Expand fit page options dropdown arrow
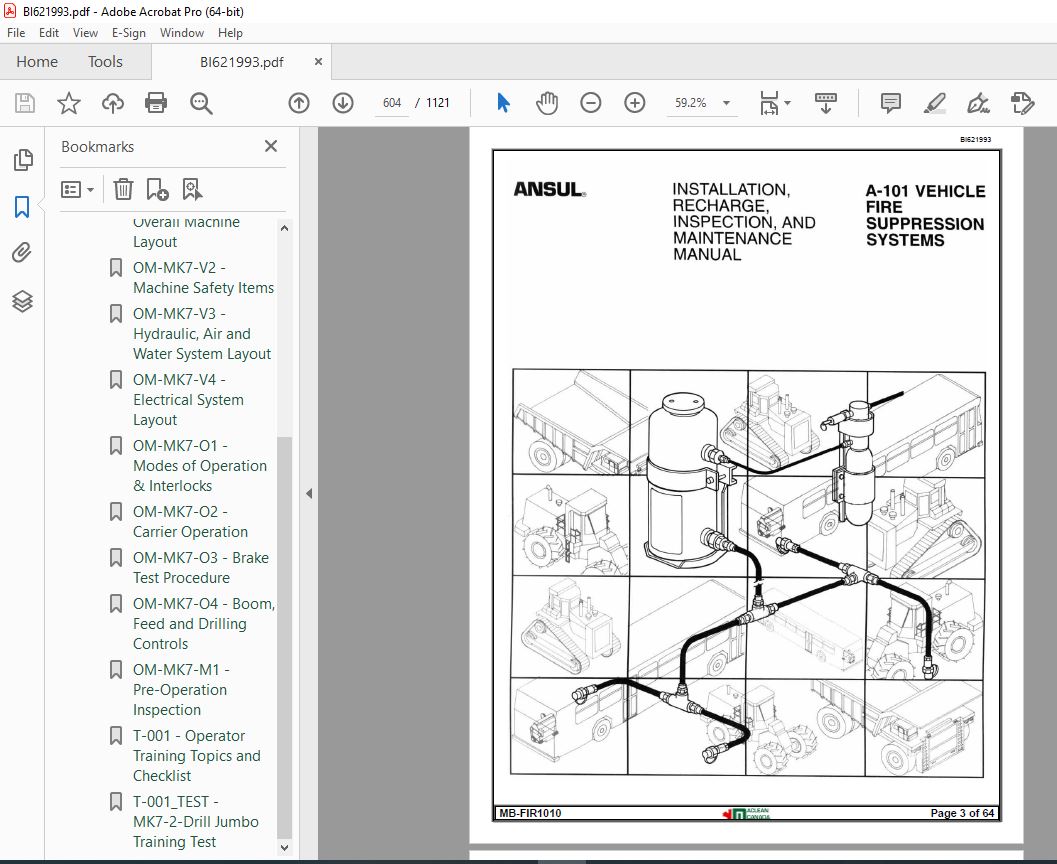The width and height of the screenshot is (1057, 864). (787, 103)
